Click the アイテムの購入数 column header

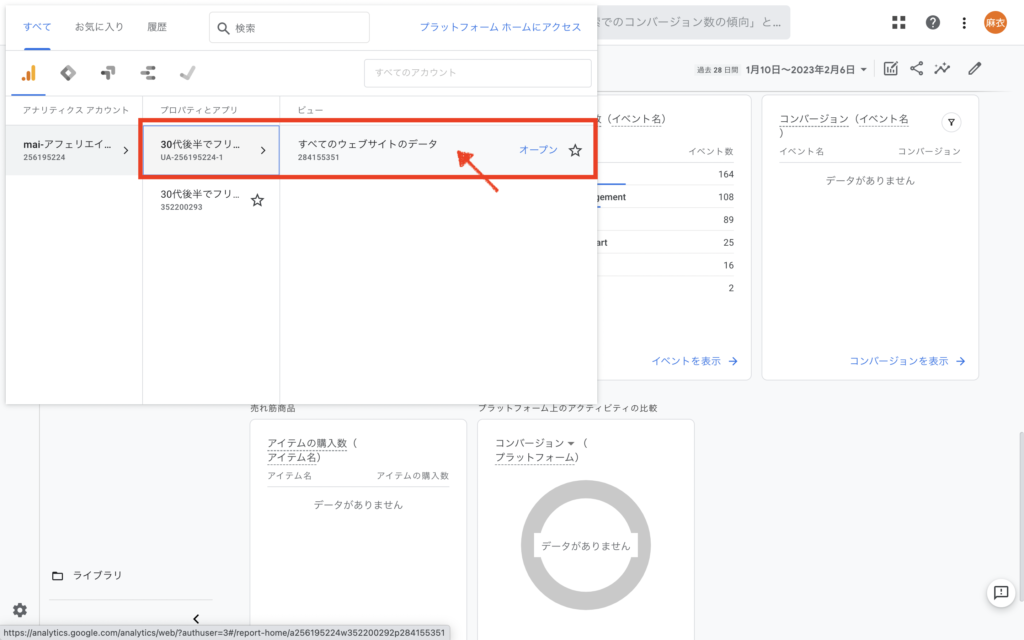(413, 476)
